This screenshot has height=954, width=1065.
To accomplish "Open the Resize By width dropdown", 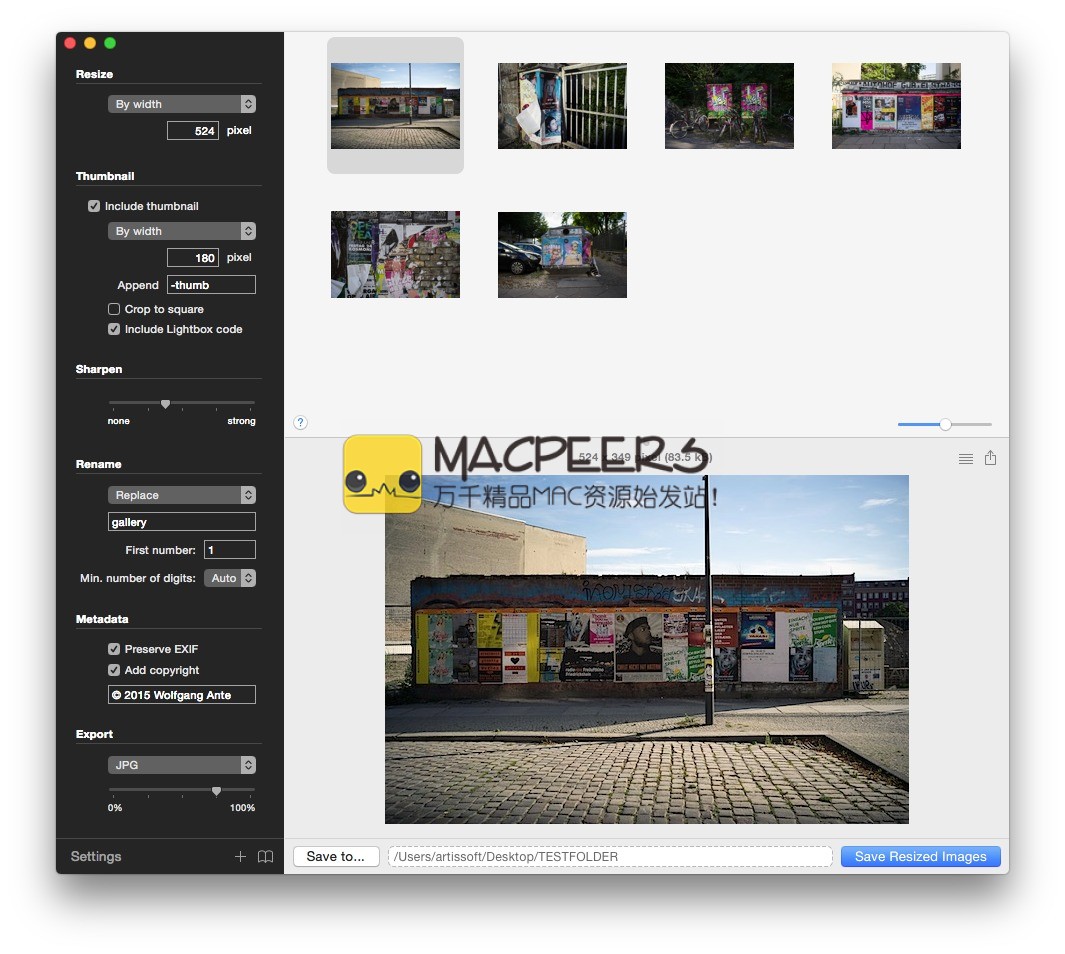I will tap(182, 104).
